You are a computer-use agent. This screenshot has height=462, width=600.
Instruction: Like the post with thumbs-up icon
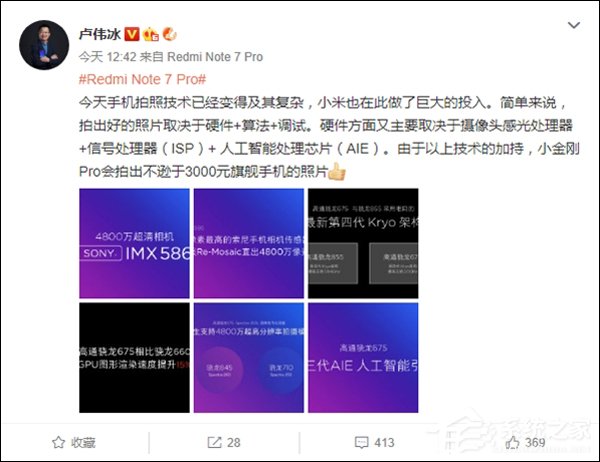pos(512,442)
